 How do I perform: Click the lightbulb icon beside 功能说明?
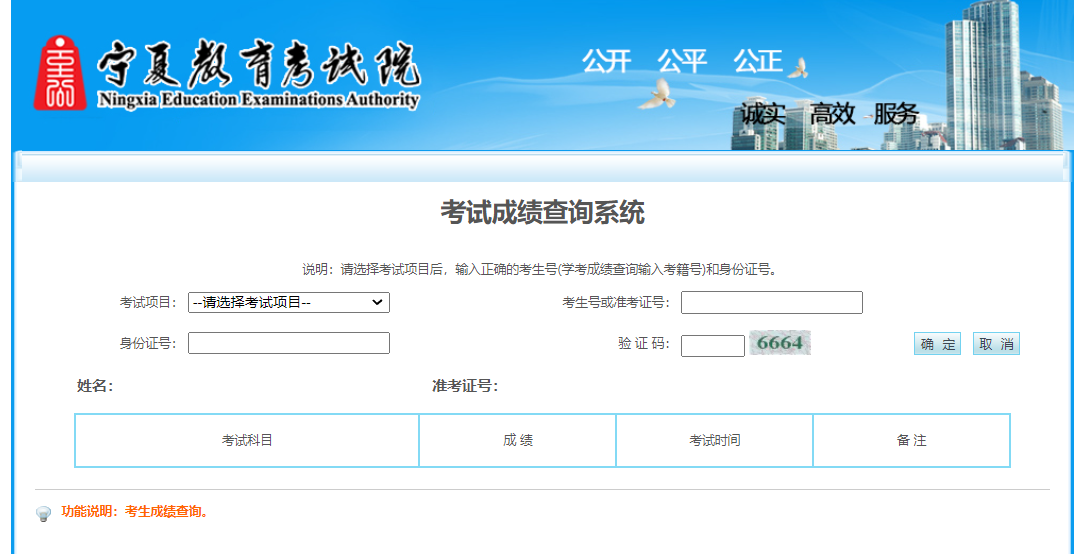pos(44,514)
